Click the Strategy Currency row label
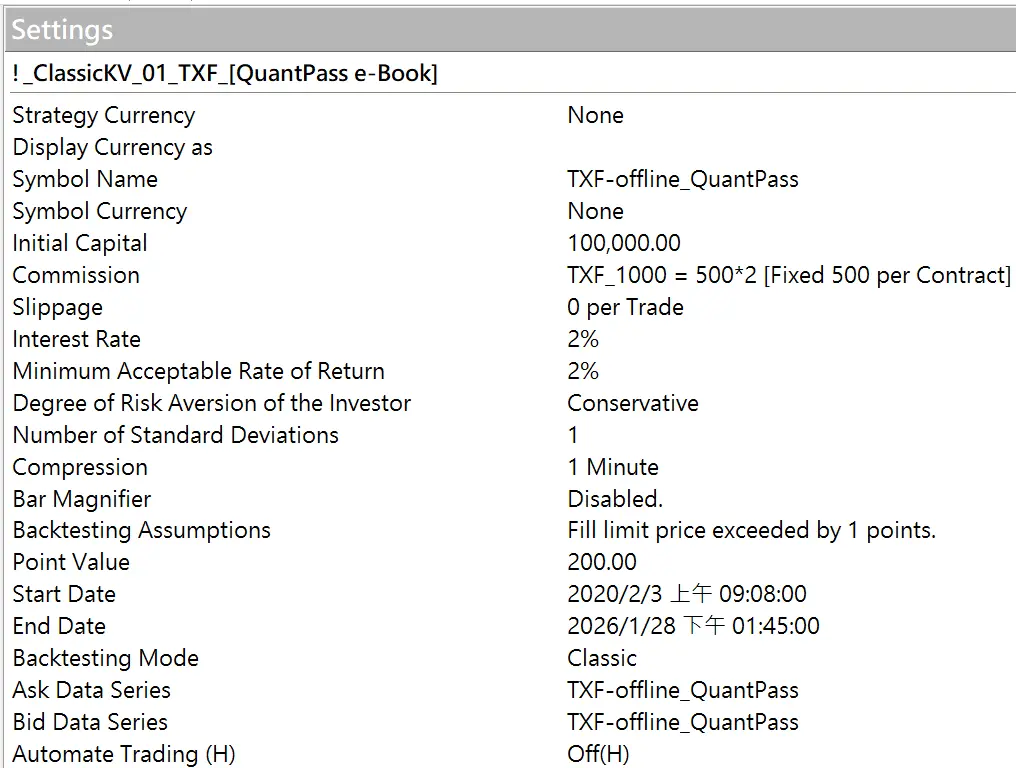The height and width of the screenshot is (768, 1016). 103,115
